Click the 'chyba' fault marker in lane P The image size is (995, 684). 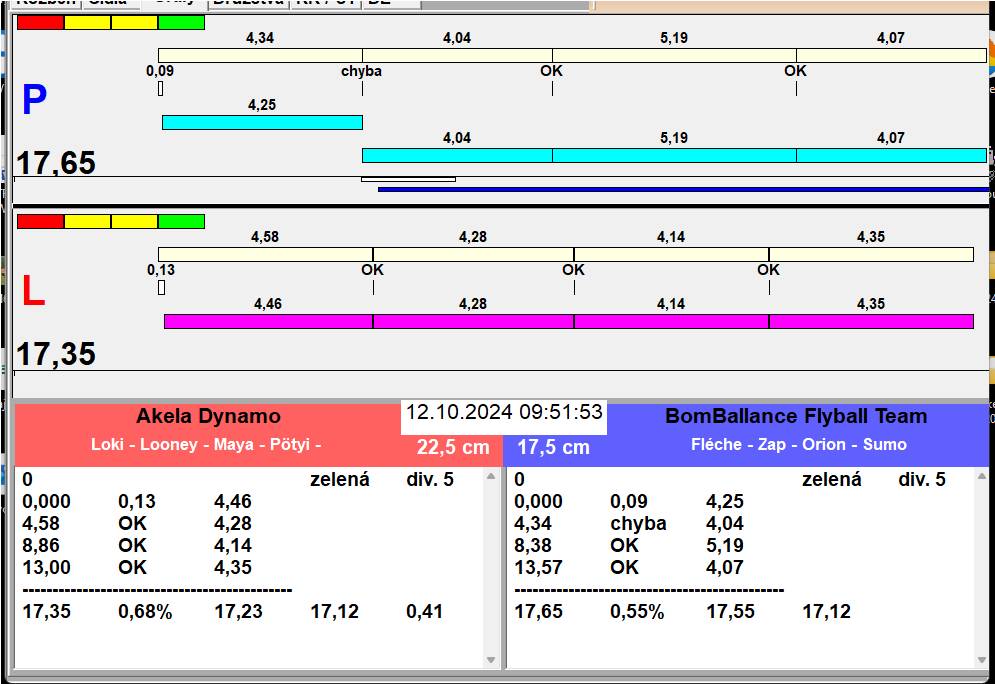tap(361, 72)
